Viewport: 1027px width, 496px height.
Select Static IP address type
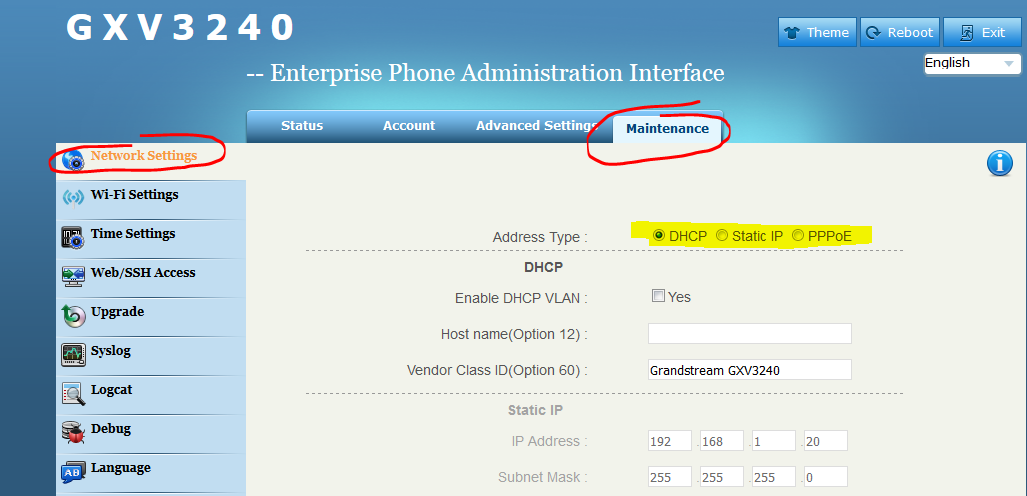click(722, 236)
